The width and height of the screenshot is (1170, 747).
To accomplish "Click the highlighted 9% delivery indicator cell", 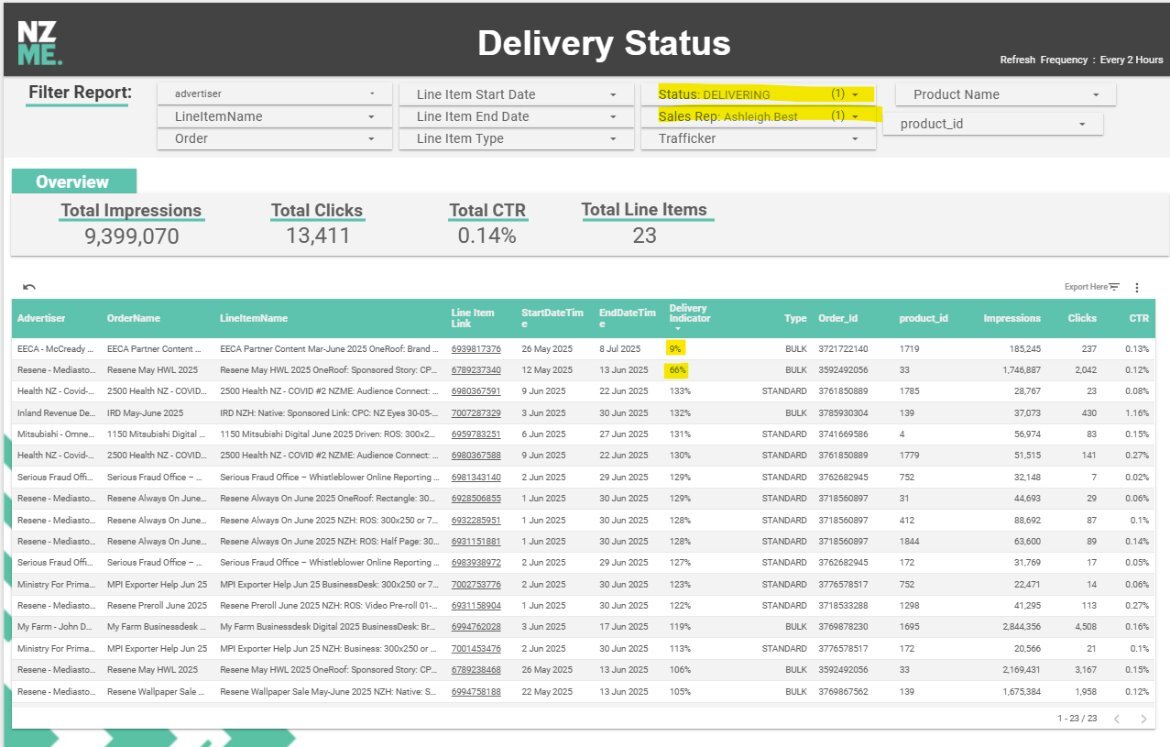I will coord(676,349).
